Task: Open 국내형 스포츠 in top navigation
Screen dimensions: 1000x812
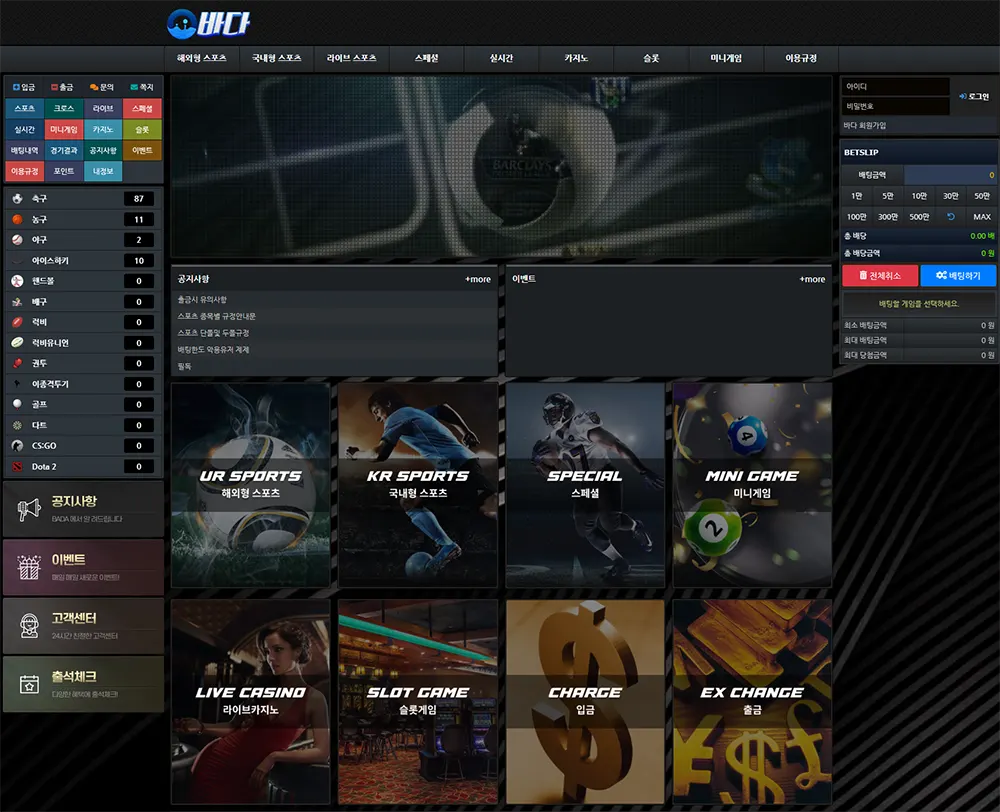Action: 276,58
